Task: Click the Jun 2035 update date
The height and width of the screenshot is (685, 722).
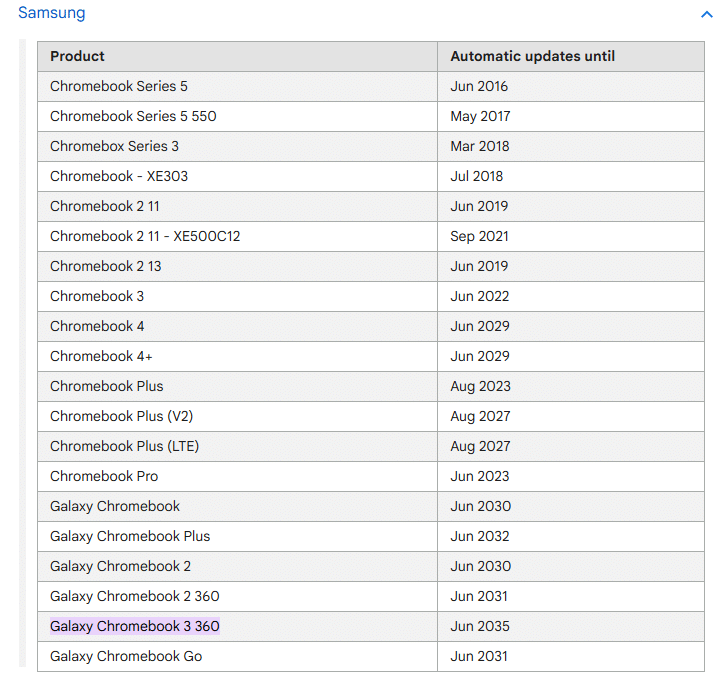Action: click(x=480, y=626)
